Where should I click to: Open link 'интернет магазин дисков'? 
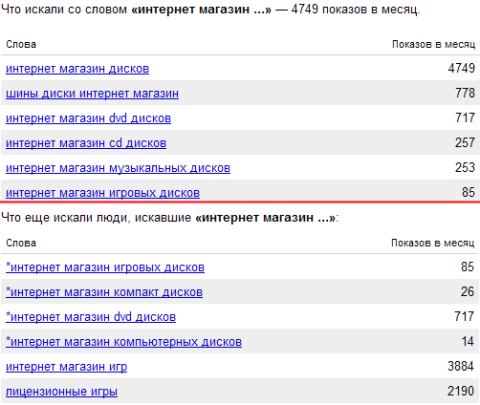coord(77,69)
